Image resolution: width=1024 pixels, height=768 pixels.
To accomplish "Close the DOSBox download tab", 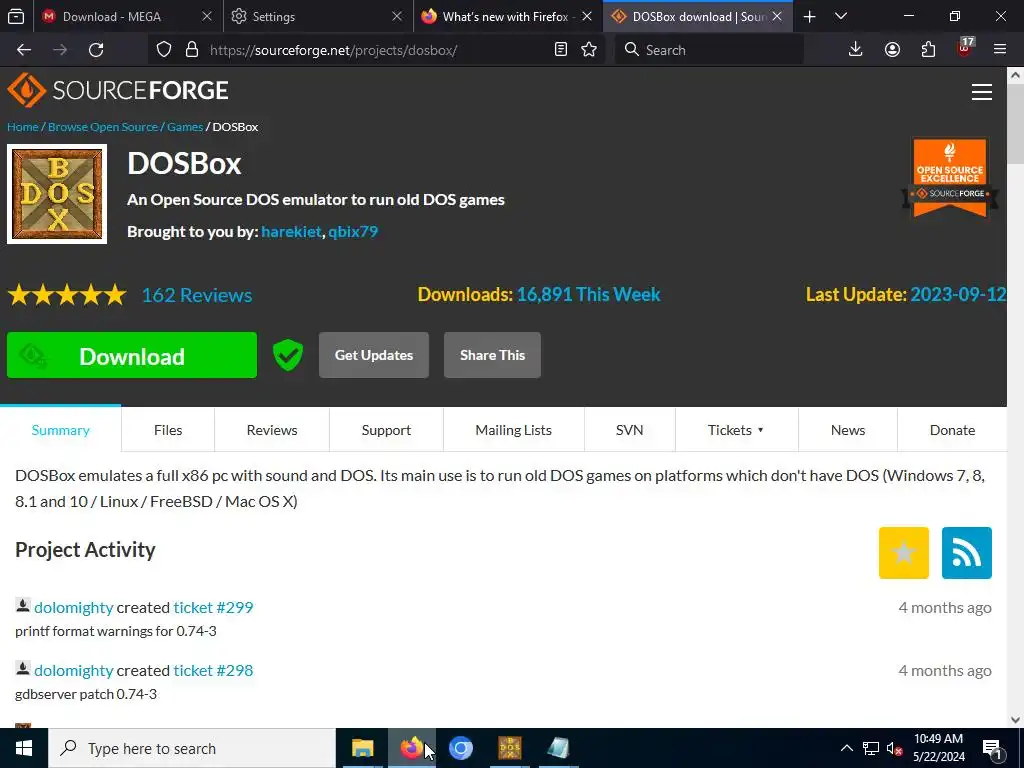I will tap(777, 16).
